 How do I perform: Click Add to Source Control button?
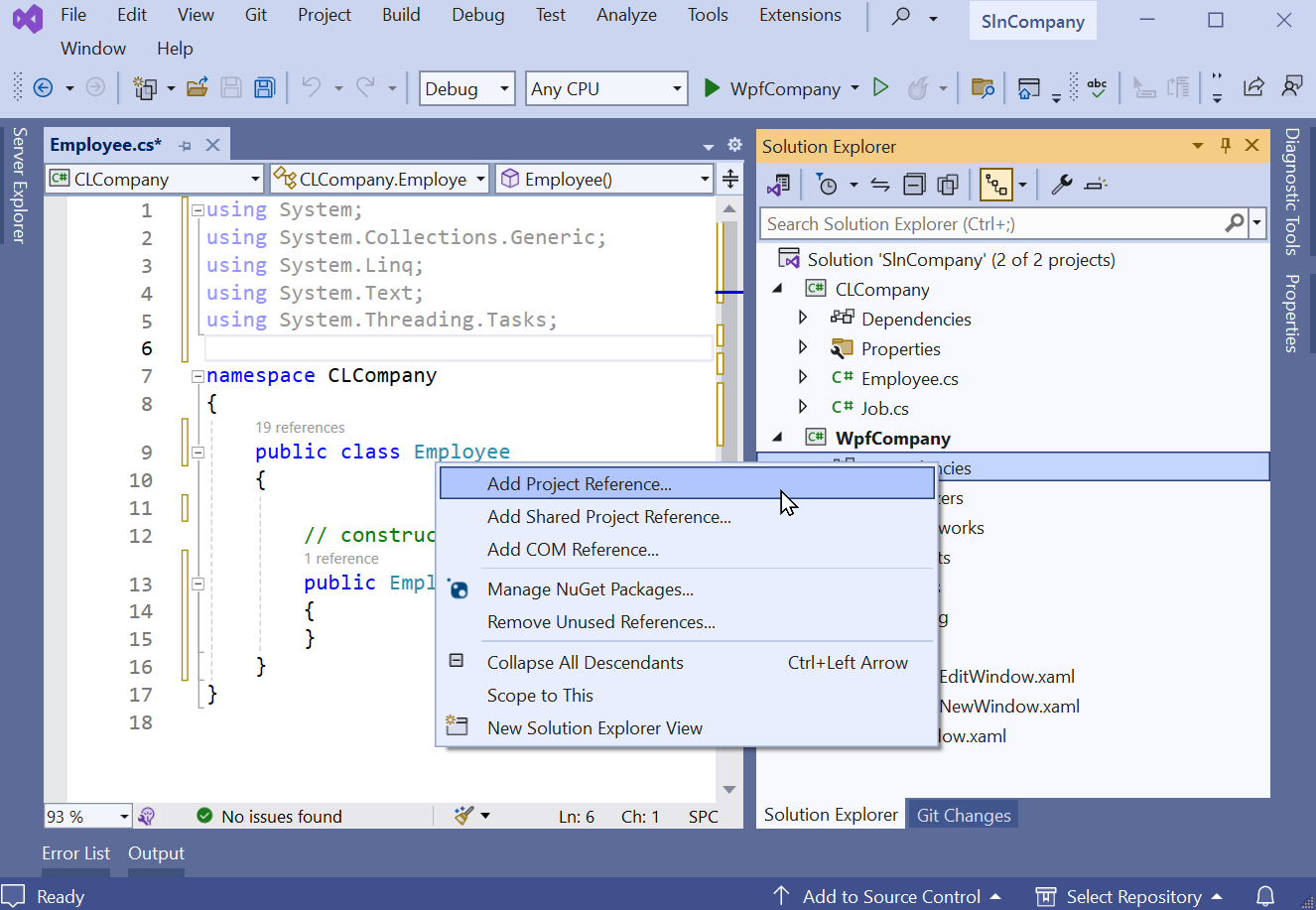click(890, 896)
